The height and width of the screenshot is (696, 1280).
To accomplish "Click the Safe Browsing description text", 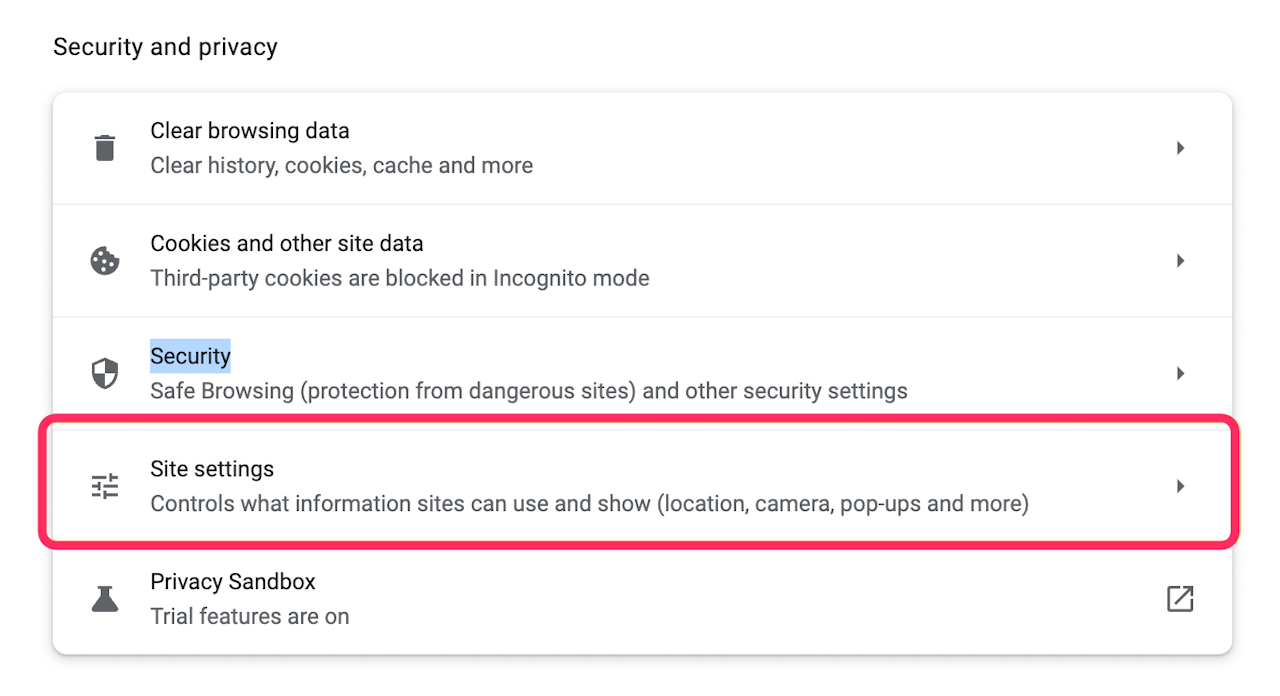I will 528,391.
